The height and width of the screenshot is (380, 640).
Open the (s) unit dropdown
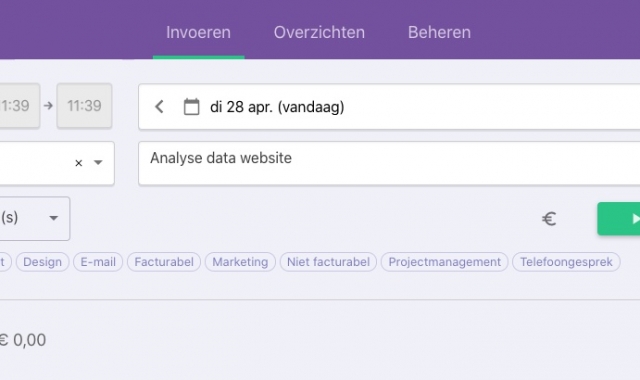click(35, 218)
